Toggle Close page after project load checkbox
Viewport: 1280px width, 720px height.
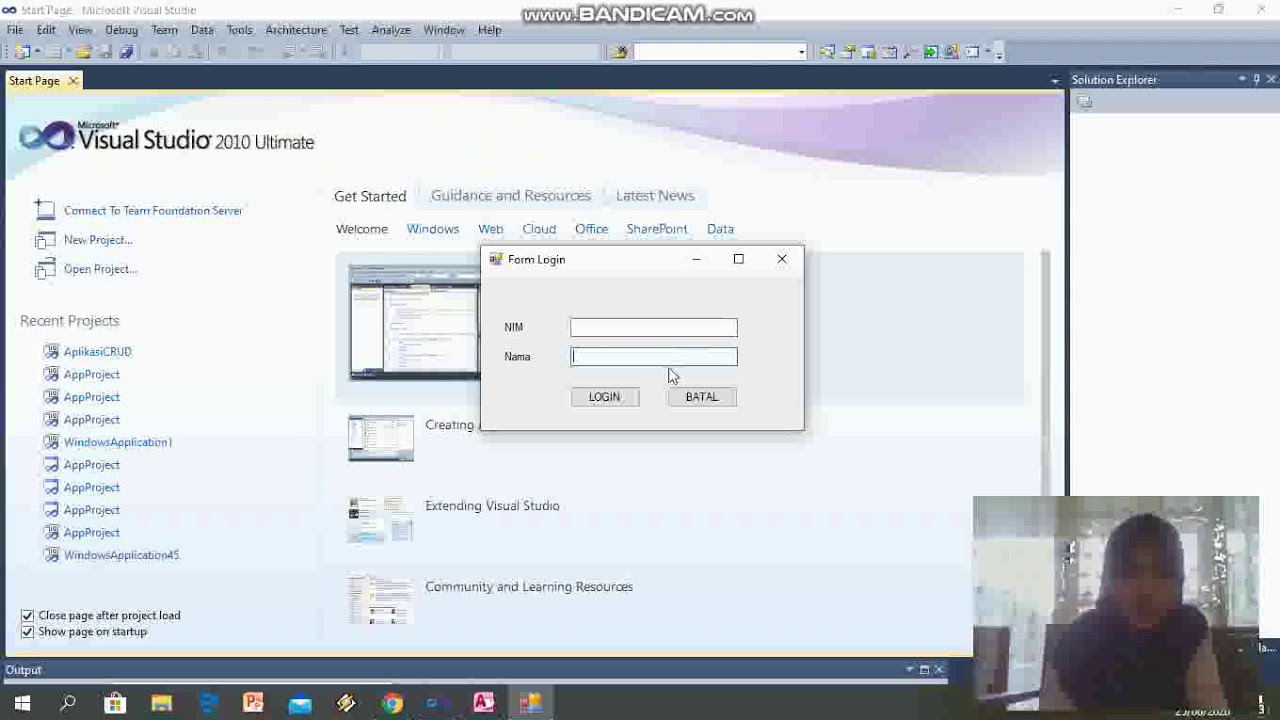point(28,616)
